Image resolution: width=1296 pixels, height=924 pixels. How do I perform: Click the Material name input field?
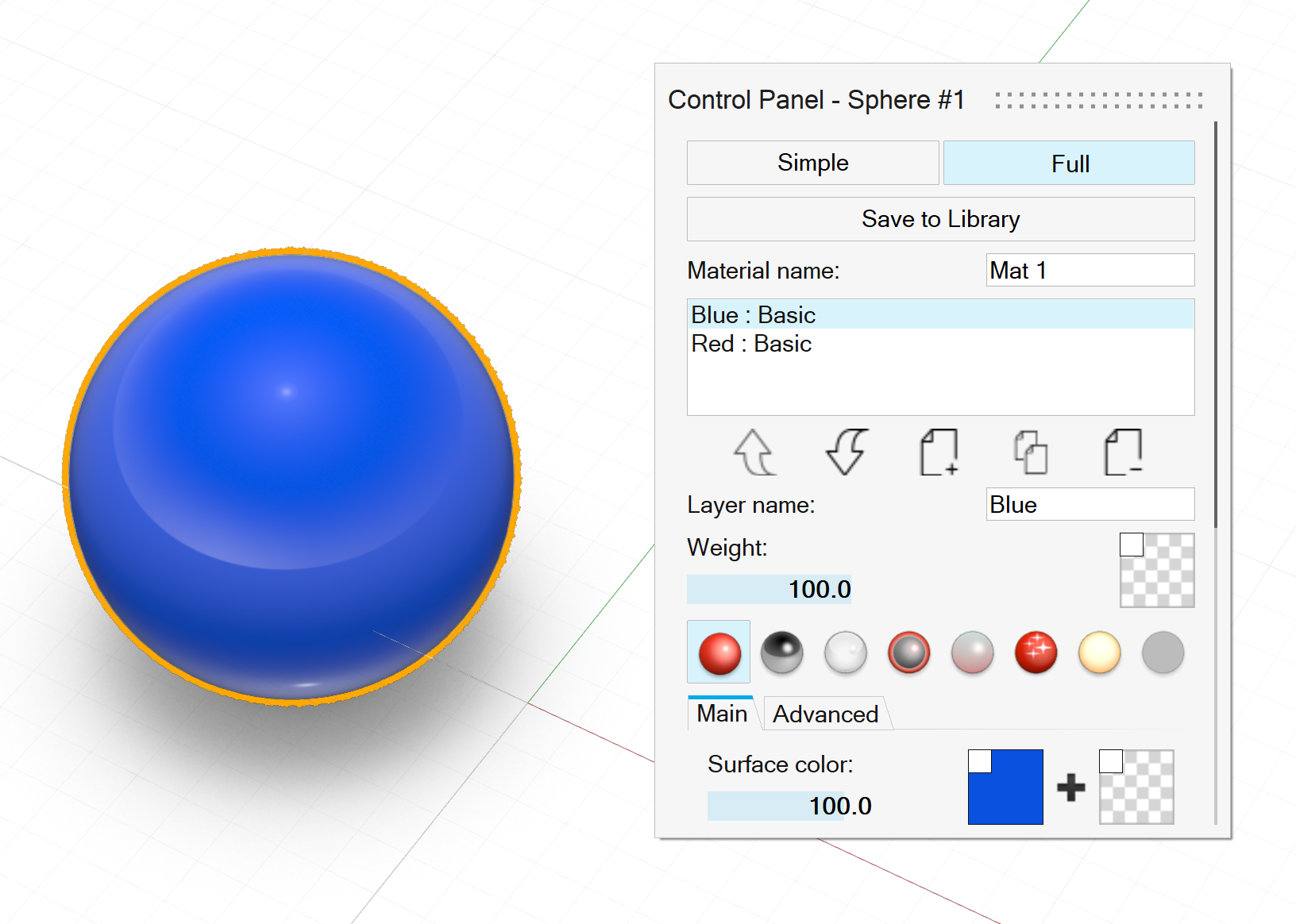(1090, 271)
